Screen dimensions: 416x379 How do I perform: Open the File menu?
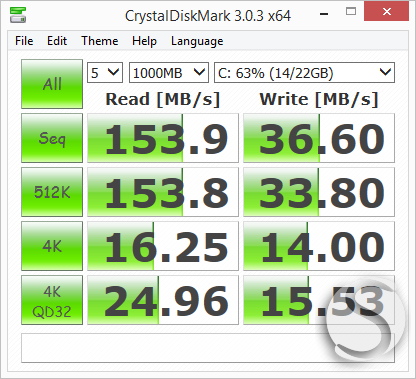click(24, 41)
